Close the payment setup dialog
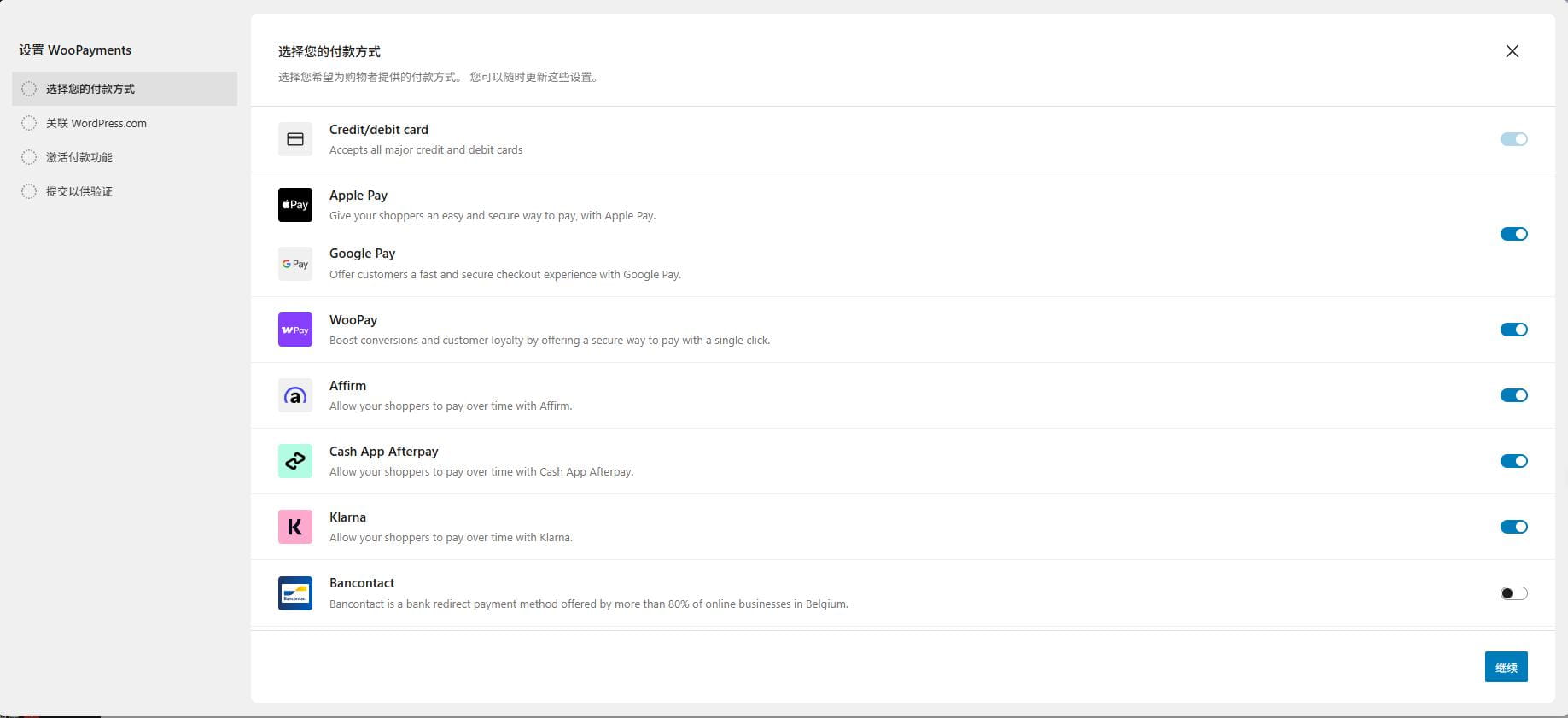The image size is (1568, 718). point(1512,51)
